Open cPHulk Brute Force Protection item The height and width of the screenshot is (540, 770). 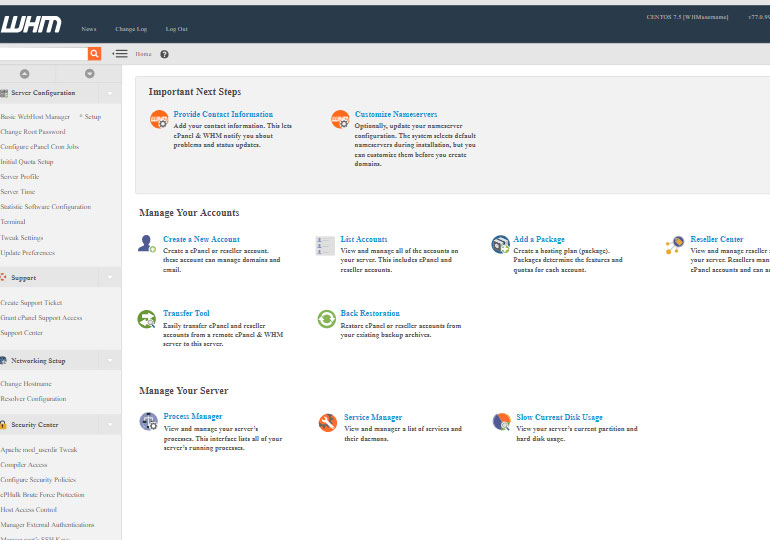pos(42,495)
